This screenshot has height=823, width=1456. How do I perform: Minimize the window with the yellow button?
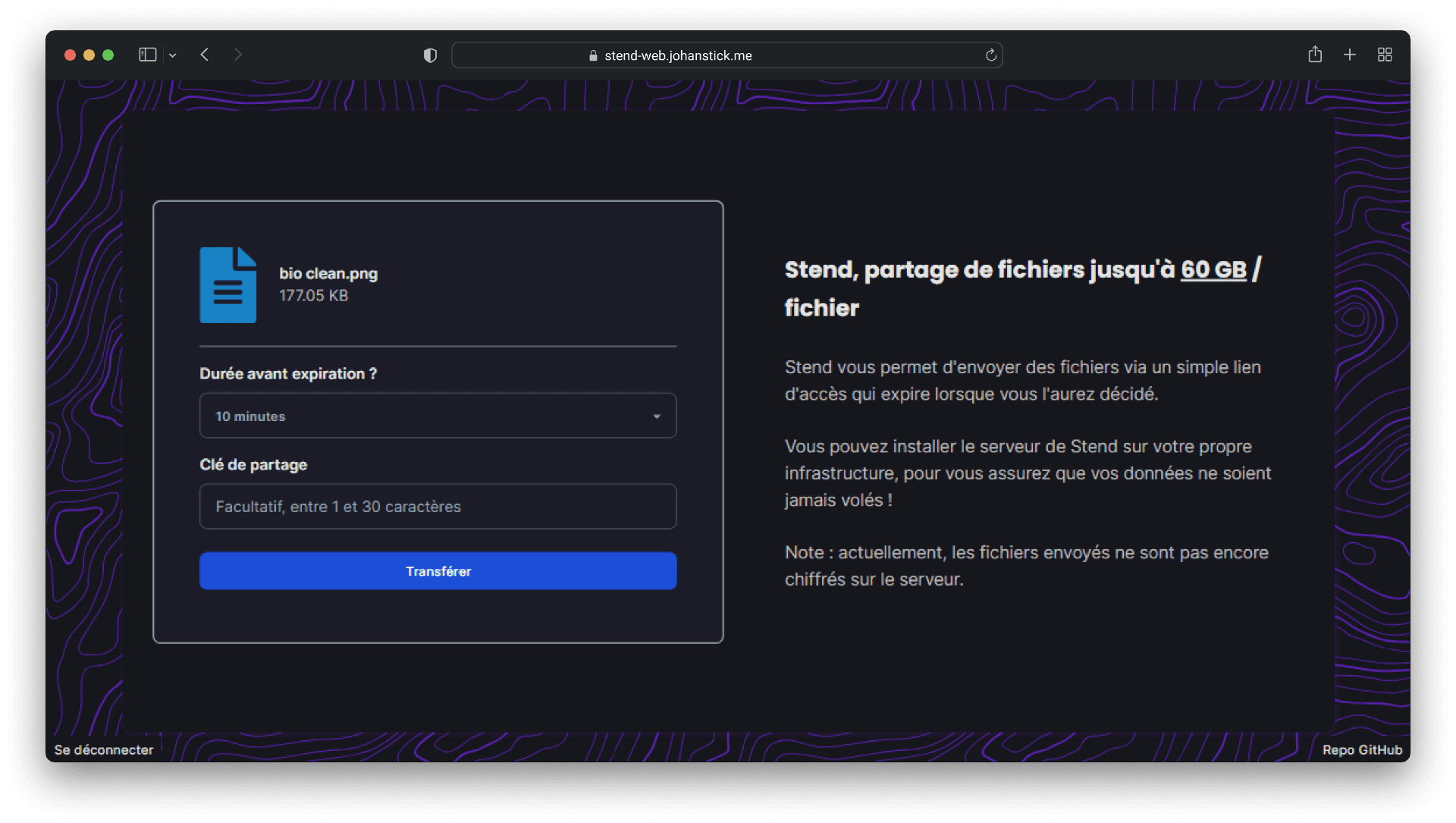(x=89, y=55)
